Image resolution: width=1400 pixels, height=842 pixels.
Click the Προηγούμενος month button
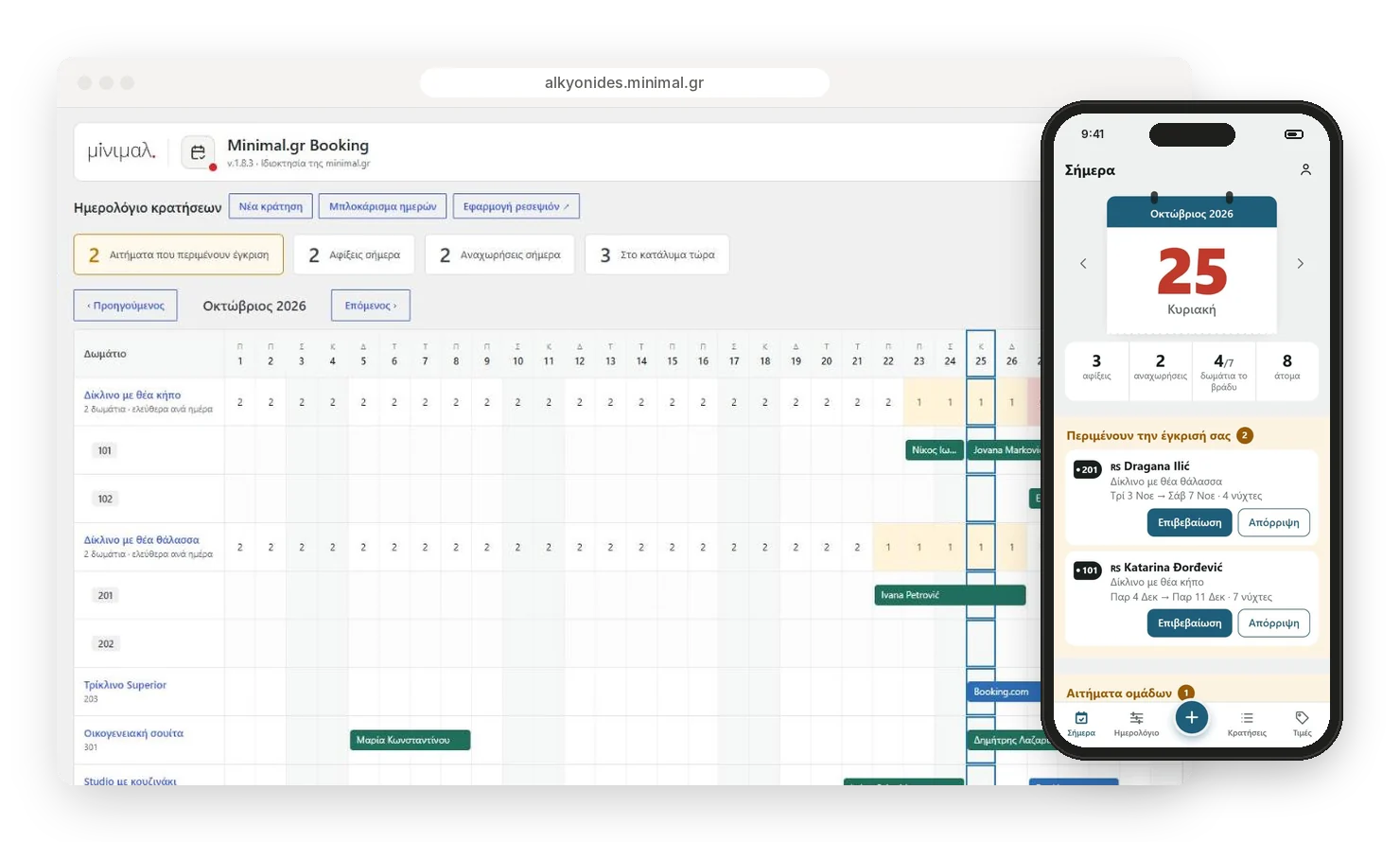click(126, 306)
